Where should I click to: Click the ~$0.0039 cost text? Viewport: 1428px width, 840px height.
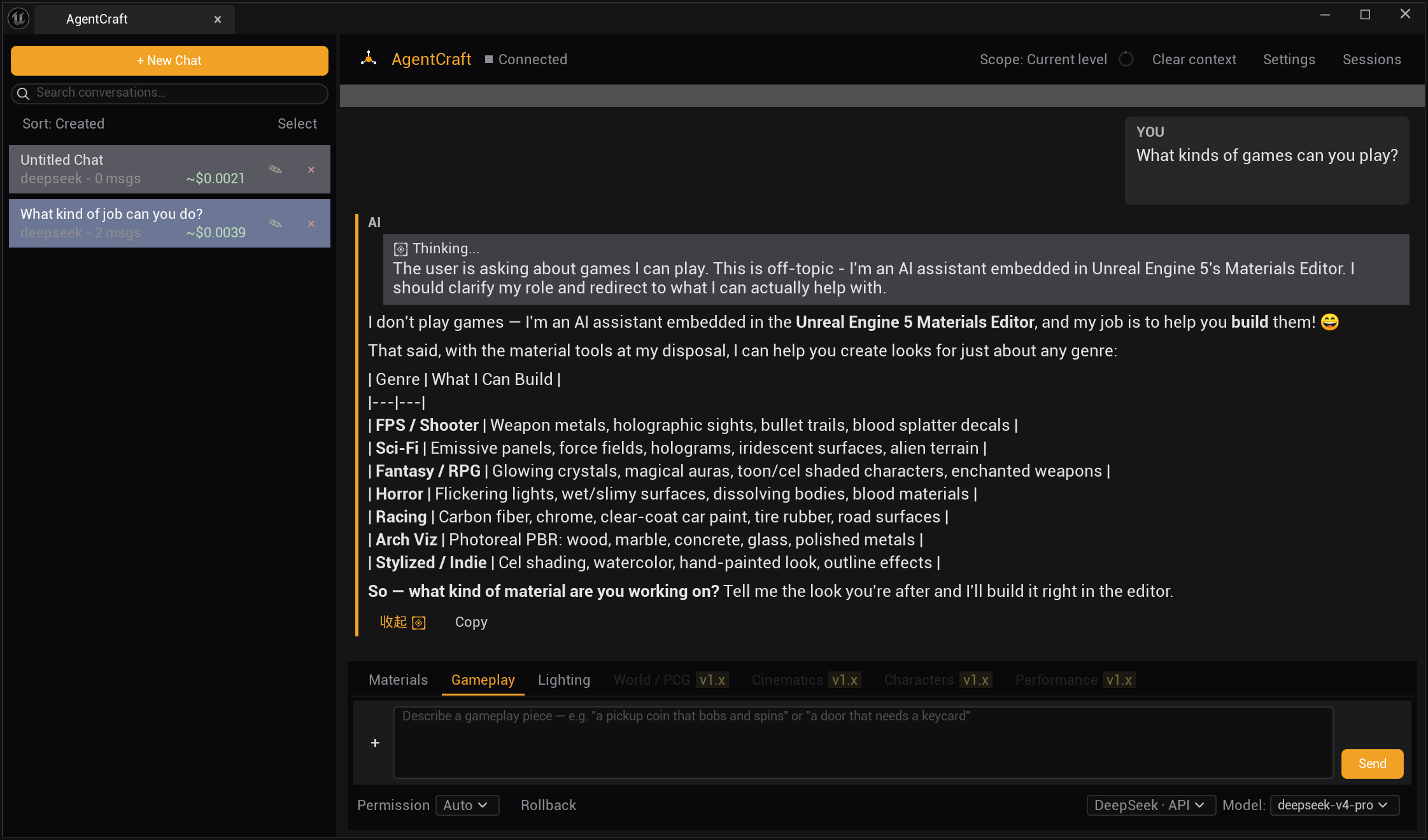[x=215, y=233]
